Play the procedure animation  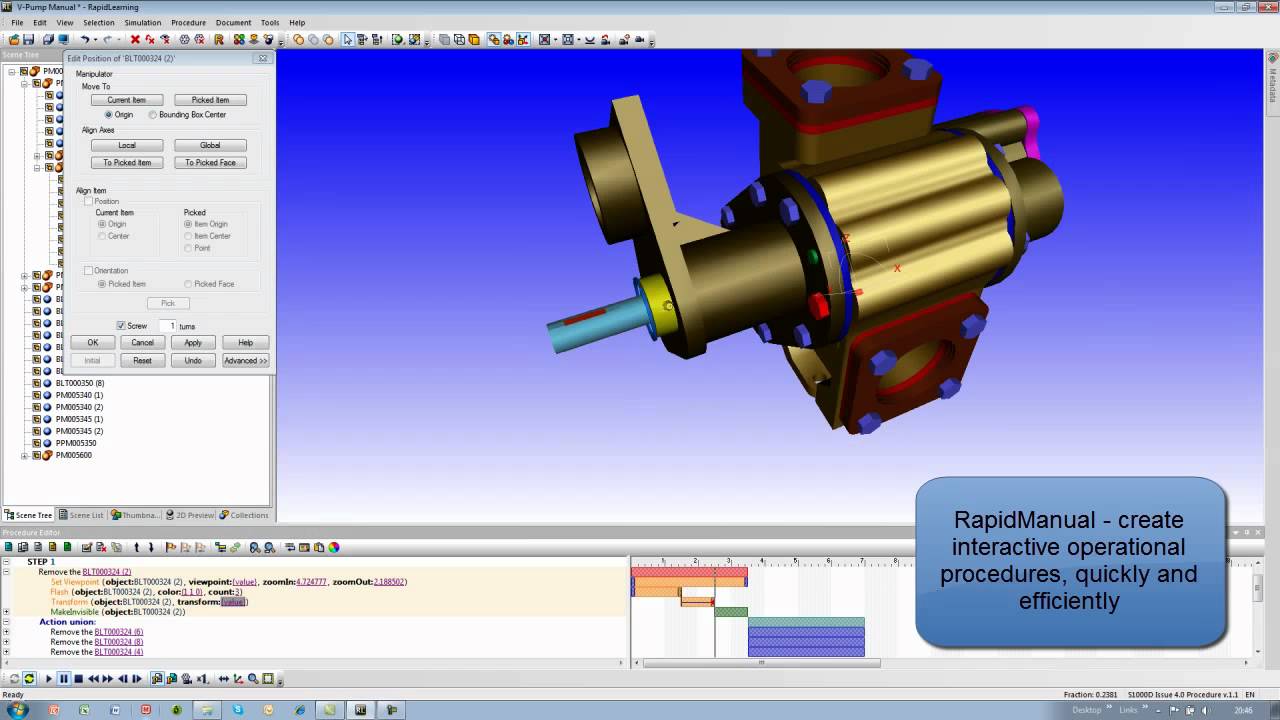48,679
